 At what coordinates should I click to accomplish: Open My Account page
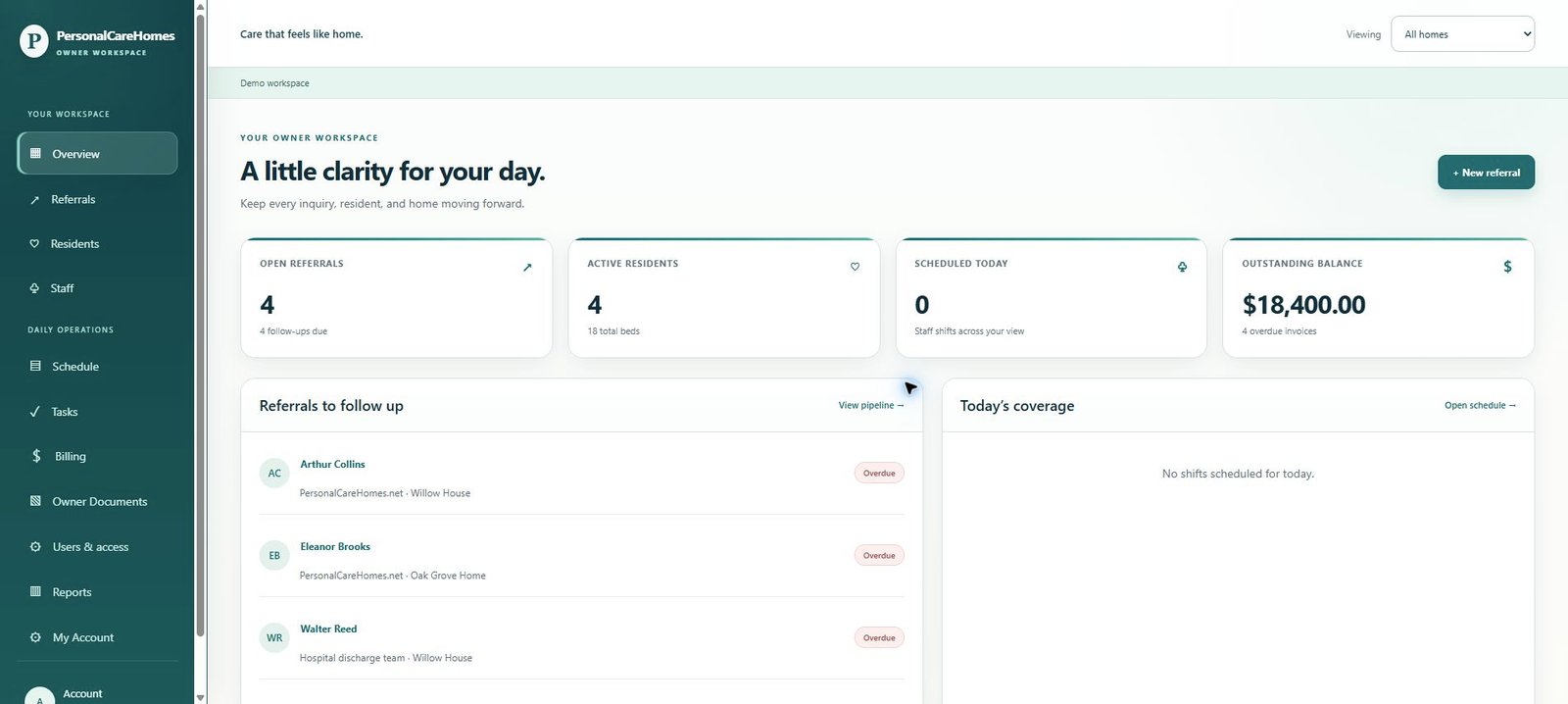[97, 637]
